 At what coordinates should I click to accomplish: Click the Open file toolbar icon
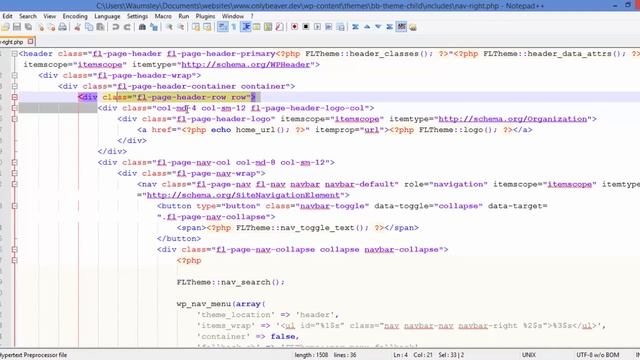[5, 27]
